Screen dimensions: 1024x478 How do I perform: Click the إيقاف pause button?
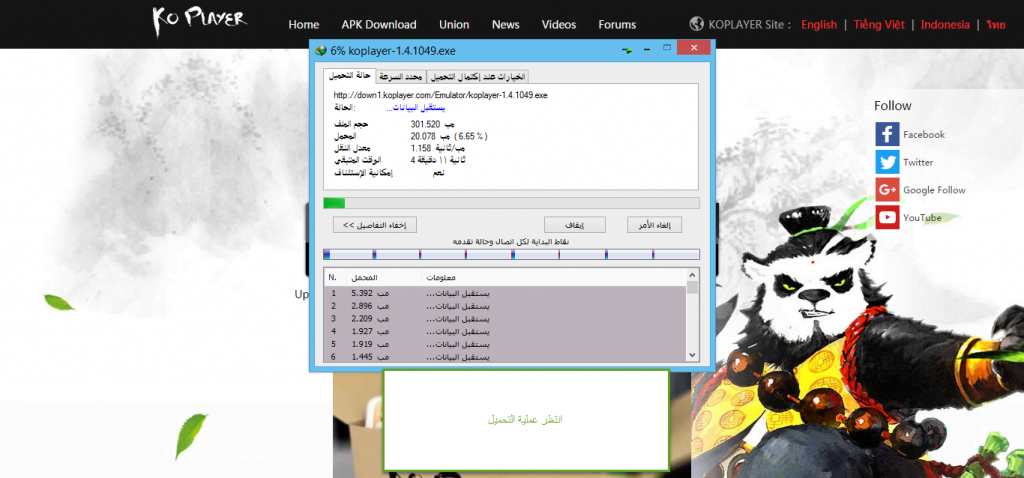coord(575,225)
